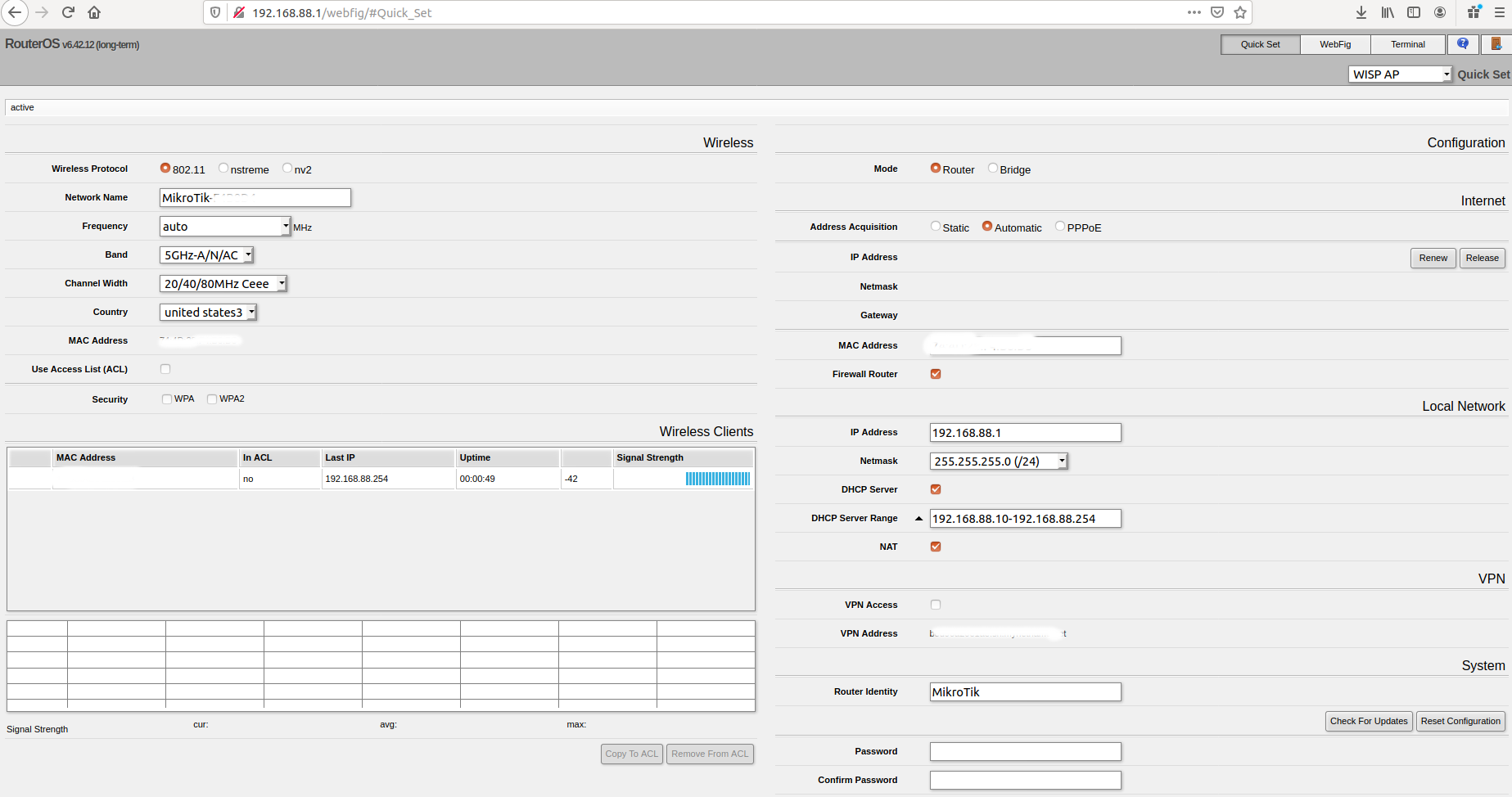Click the Release button
Image resolution: width=1512 pixels, height=797 pixels.
(x=1483, y=258)
